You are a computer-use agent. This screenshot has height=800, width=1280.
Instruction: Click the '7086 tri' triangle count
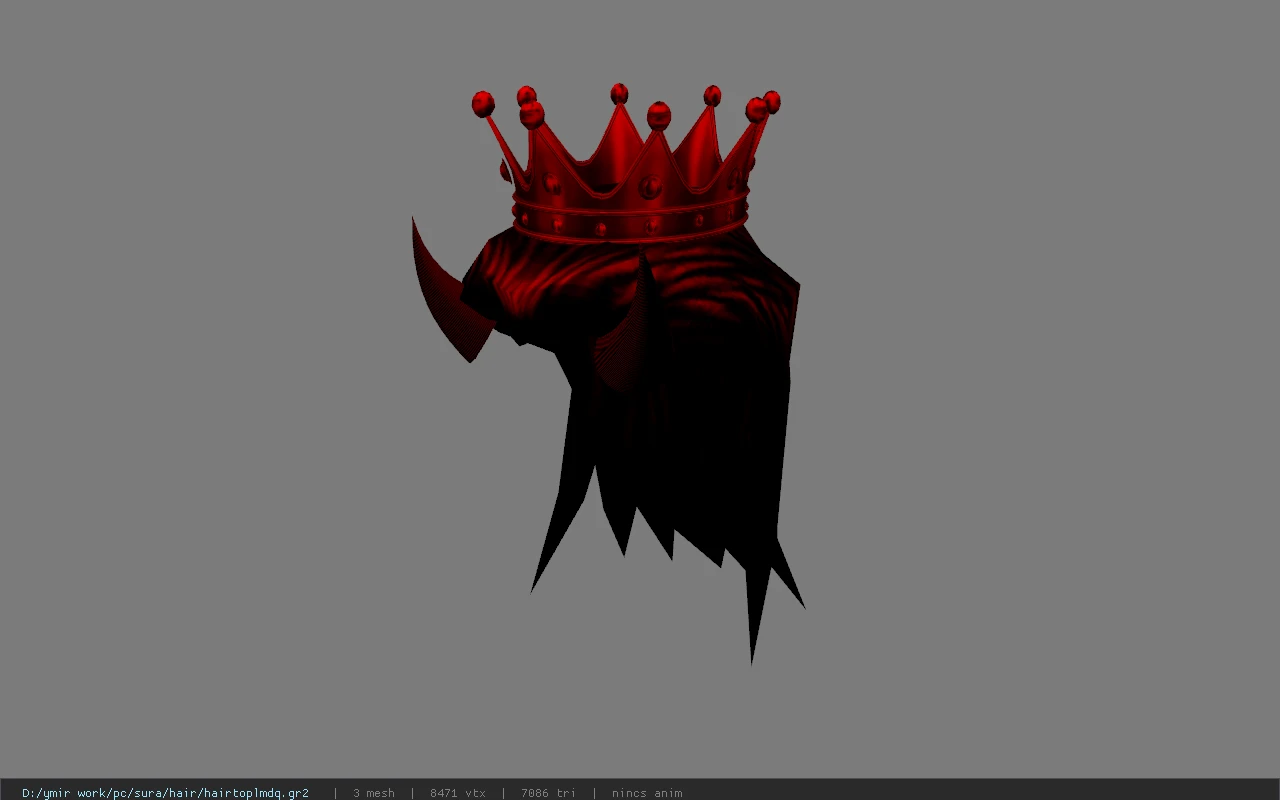(x=548, y=793)
